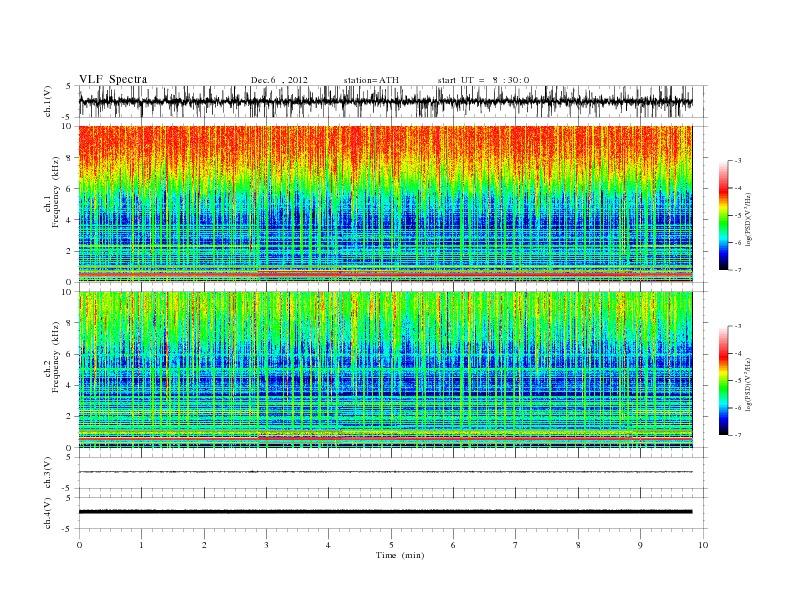
Task: Click the "9" tick on the Time axis
Action: pyautogui.click(x=640, y=545)
